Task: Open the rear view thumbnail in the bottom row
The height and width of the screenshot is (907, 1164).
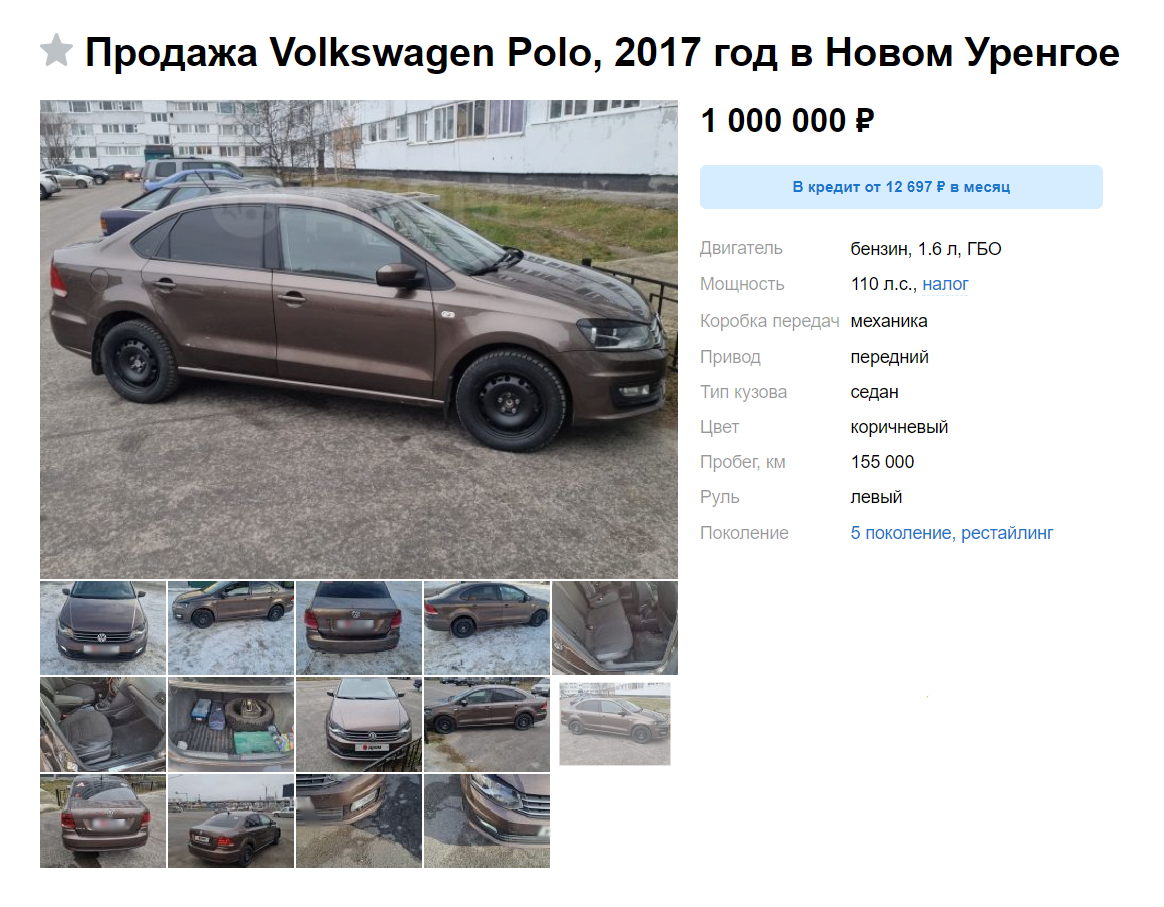Action: tap(103, 821)
